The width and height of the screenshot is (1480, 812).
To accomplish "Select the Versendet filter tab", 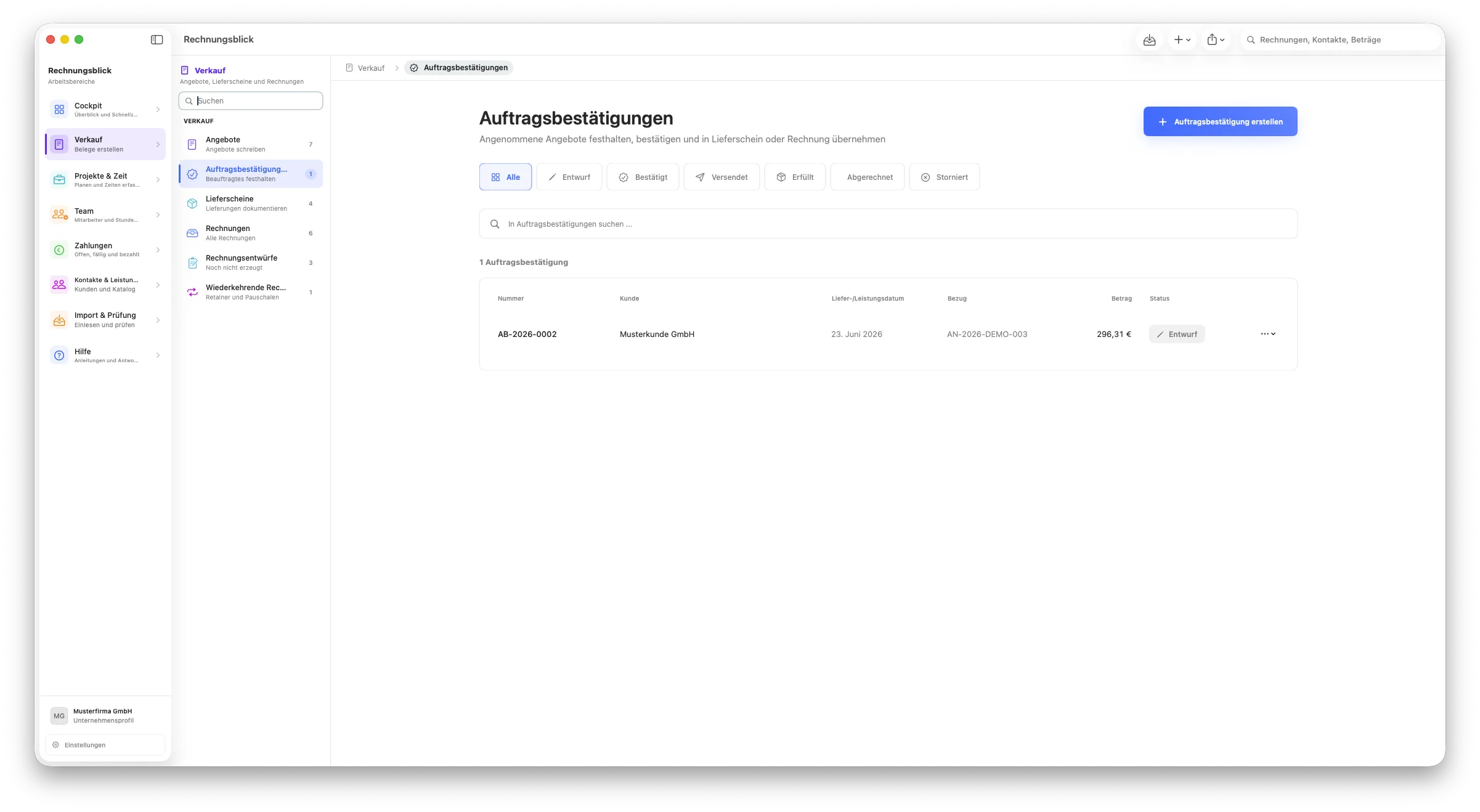I will pyautogui.click(x=722, y=177).
